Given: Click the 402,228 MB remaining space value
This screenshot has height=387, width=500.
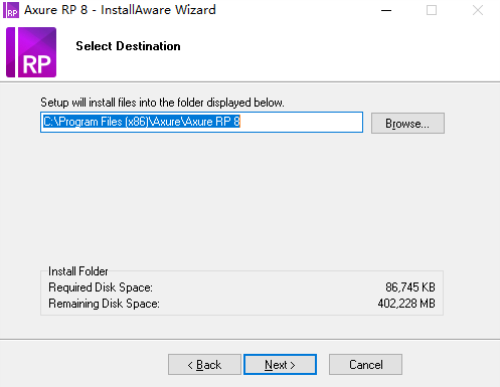Looking at the screenshot, I should click(406, 303).
